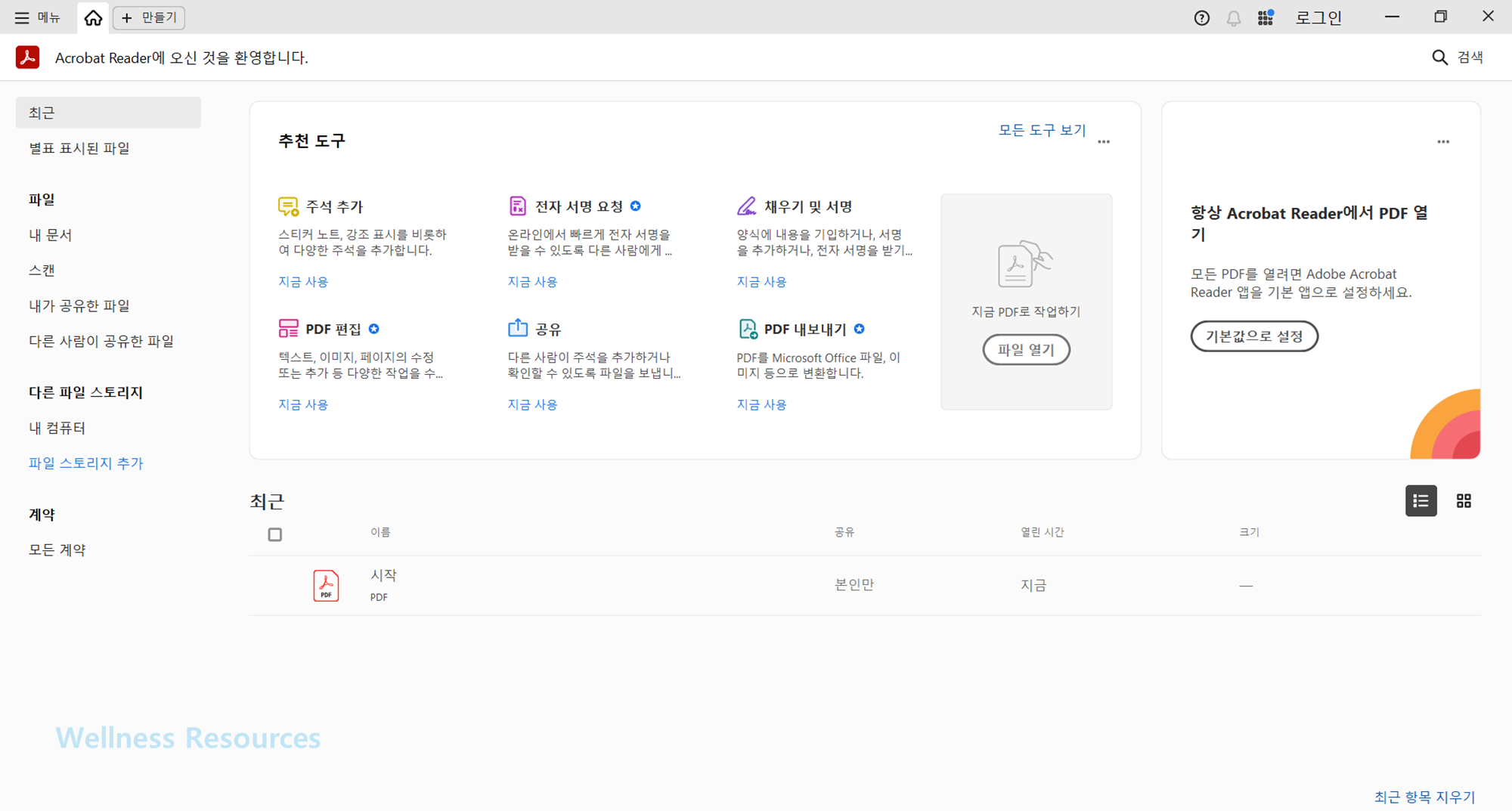Screen dimensions: 1512x811
Task: Click the 시작 PDF file icon
Action: tap(326, 586)
